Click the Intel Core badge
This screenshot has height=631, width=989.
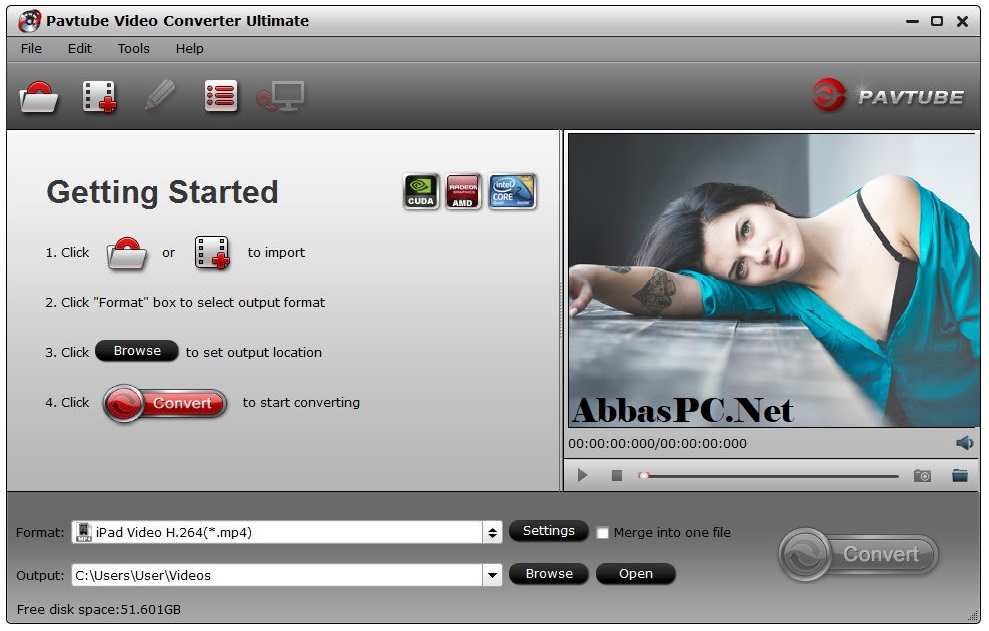(512, 191)
